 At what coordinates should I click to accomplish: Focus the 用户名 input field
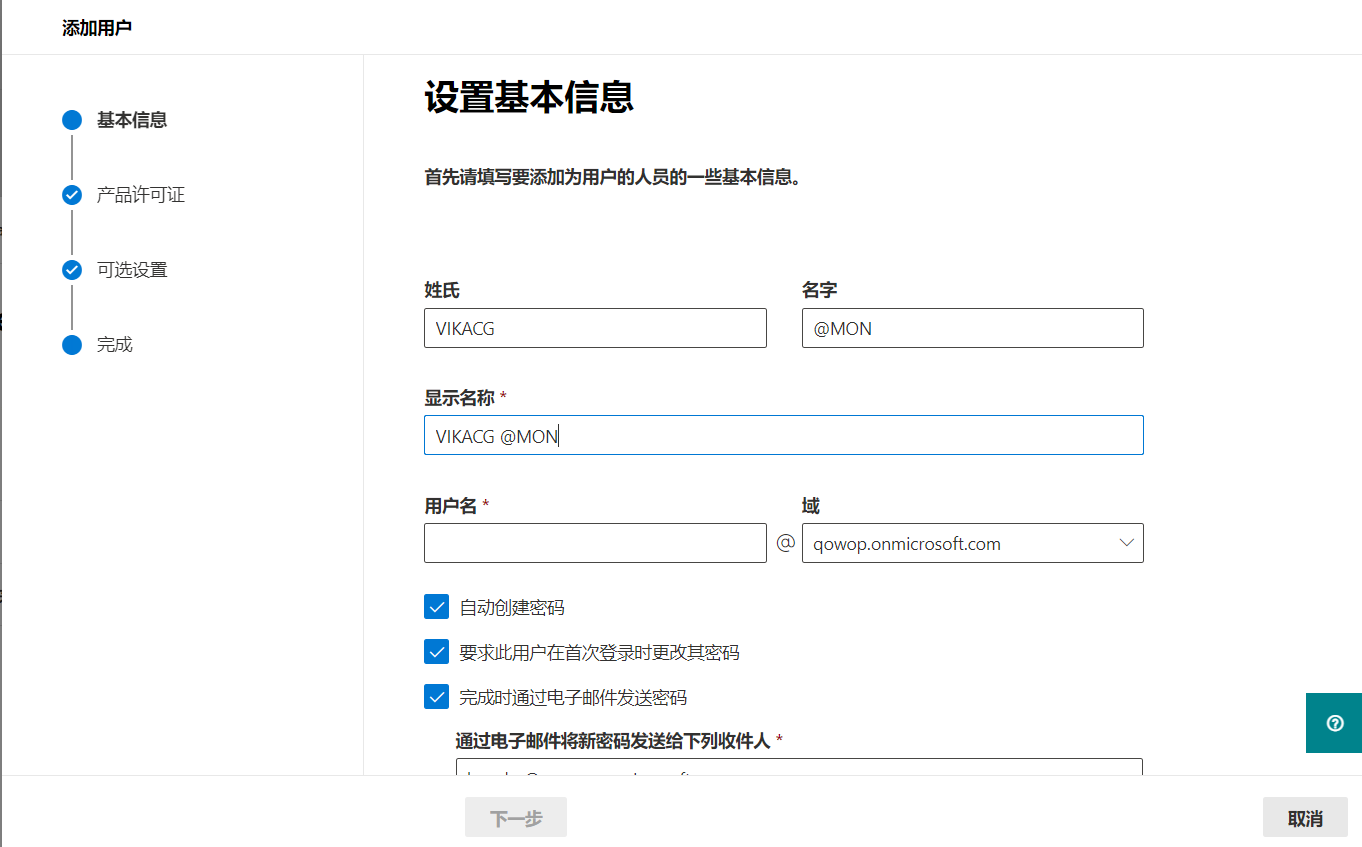(x=595, y=543)
